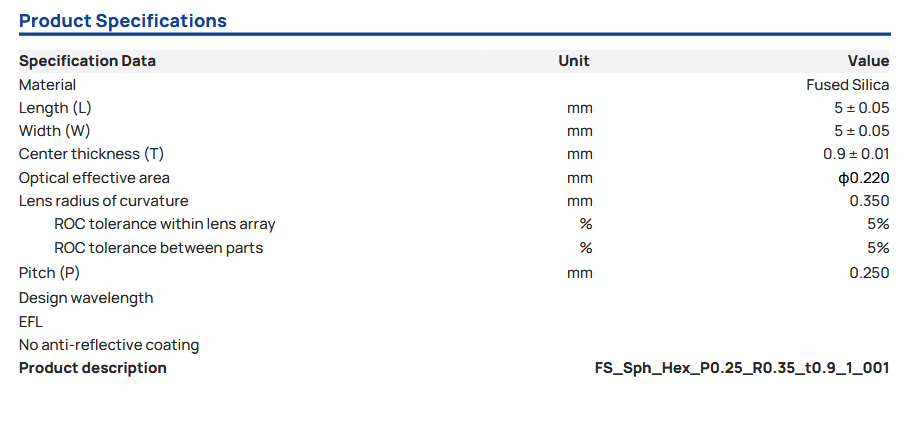
Task: Select the No anti-reflective coating row
Action: [109, 345]
